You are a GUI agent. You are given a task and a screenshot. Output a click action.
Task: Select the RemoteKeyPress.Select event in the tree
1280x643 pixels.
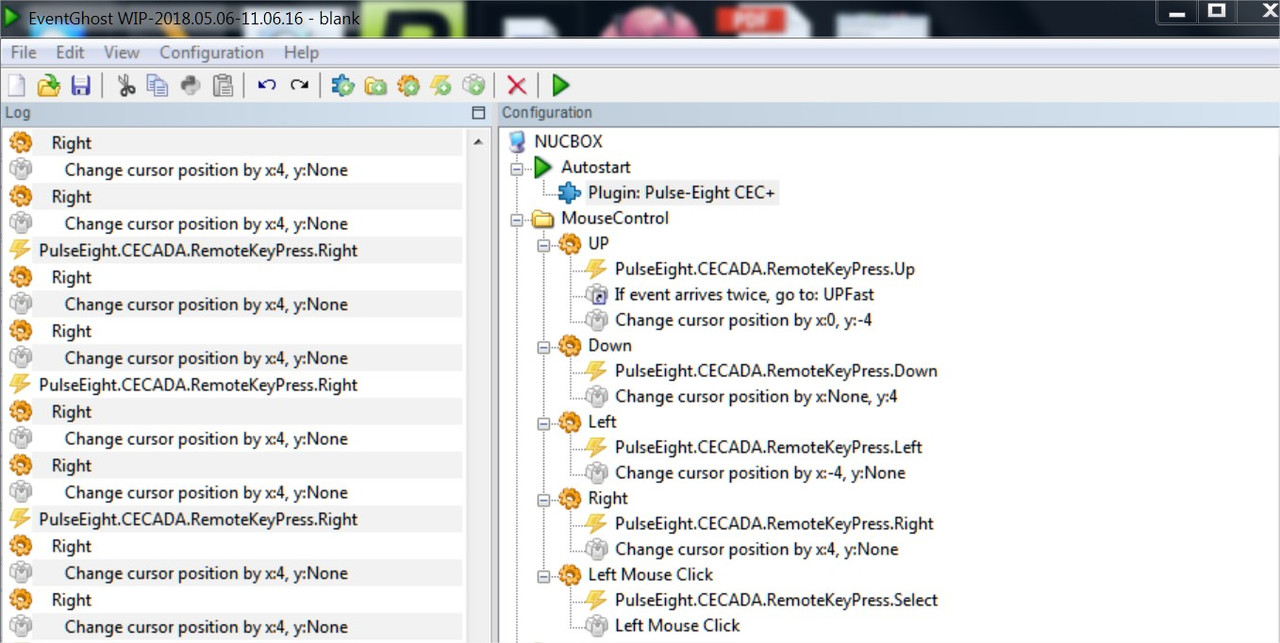click(x=776, y=600)
